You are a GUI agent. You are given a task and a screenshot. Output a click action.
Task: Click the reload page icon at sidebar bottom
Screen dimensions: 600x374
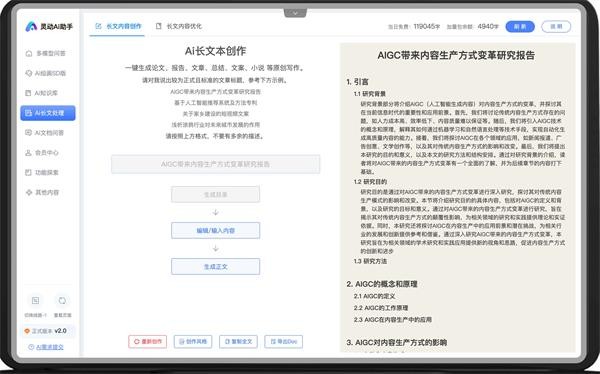(x=62, y=301)
